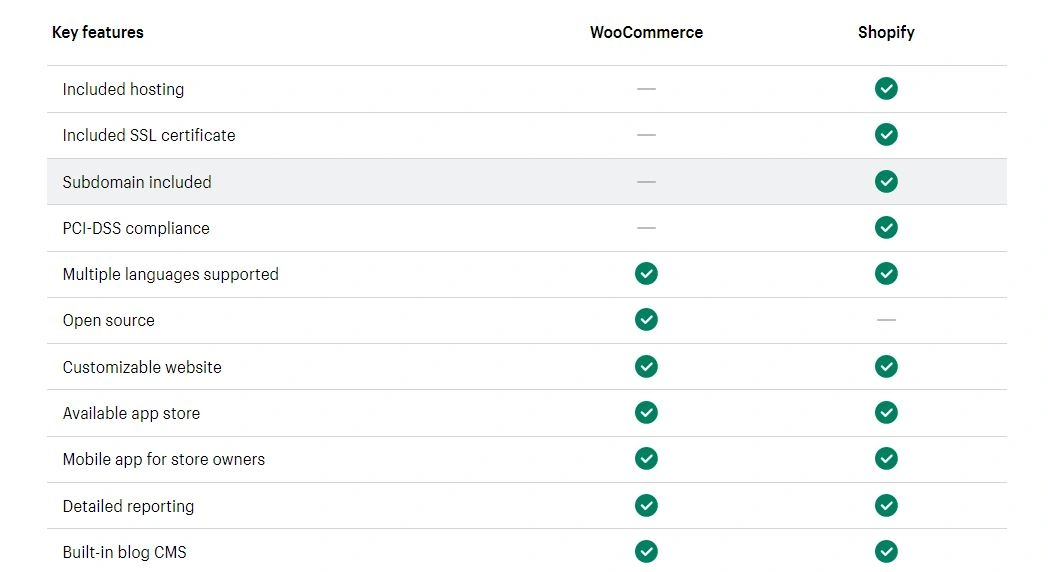
Task: Click WooCommerce checkmark for Detailed reporting
Action: click(646, 505)
